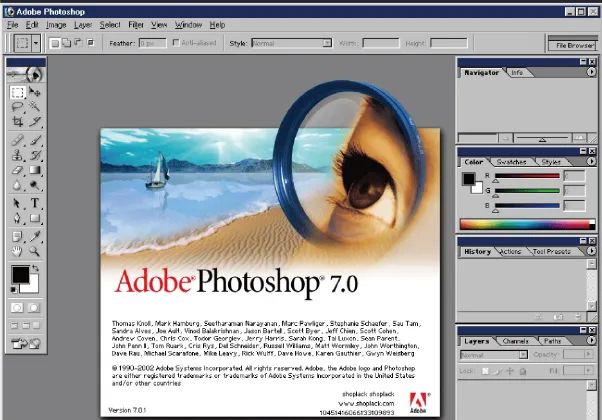Click the Navigator zoom percentage field
Screen dimensions: 602x420
(x=478, y=138)
